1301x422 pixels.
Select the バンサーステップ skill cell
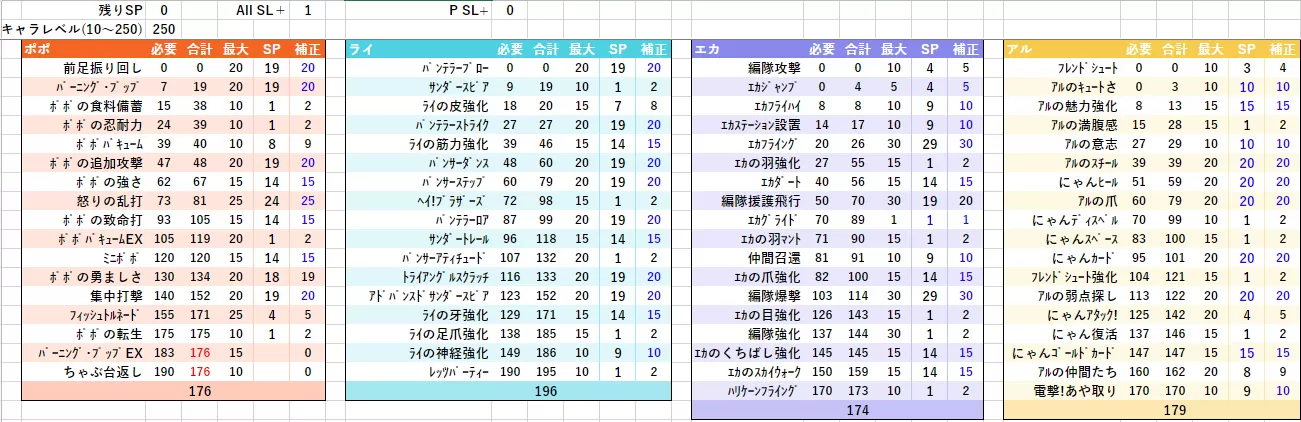[420, 181]
